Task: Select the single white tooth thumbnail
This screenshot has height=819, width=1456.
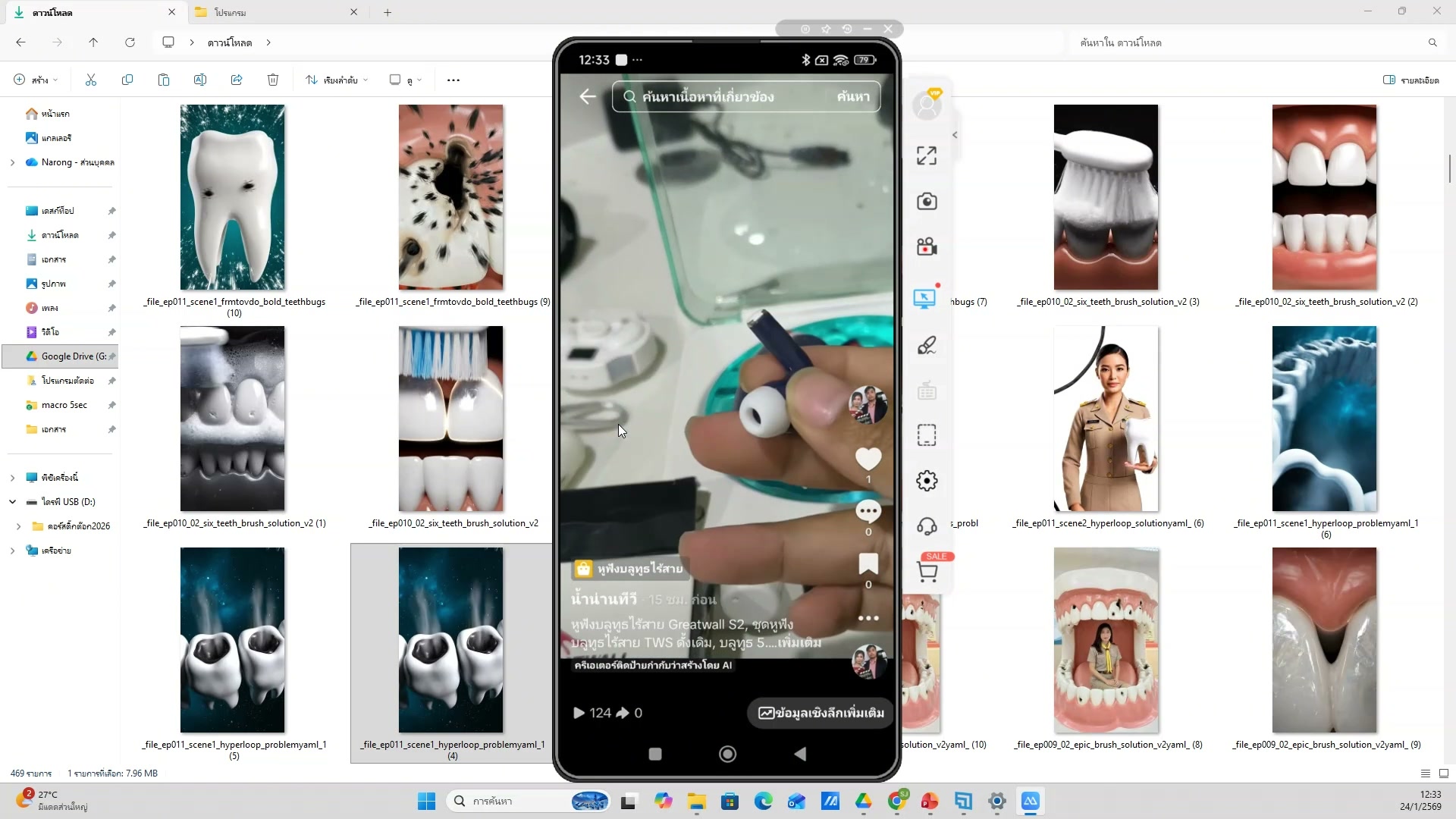Action: point(232,197)
